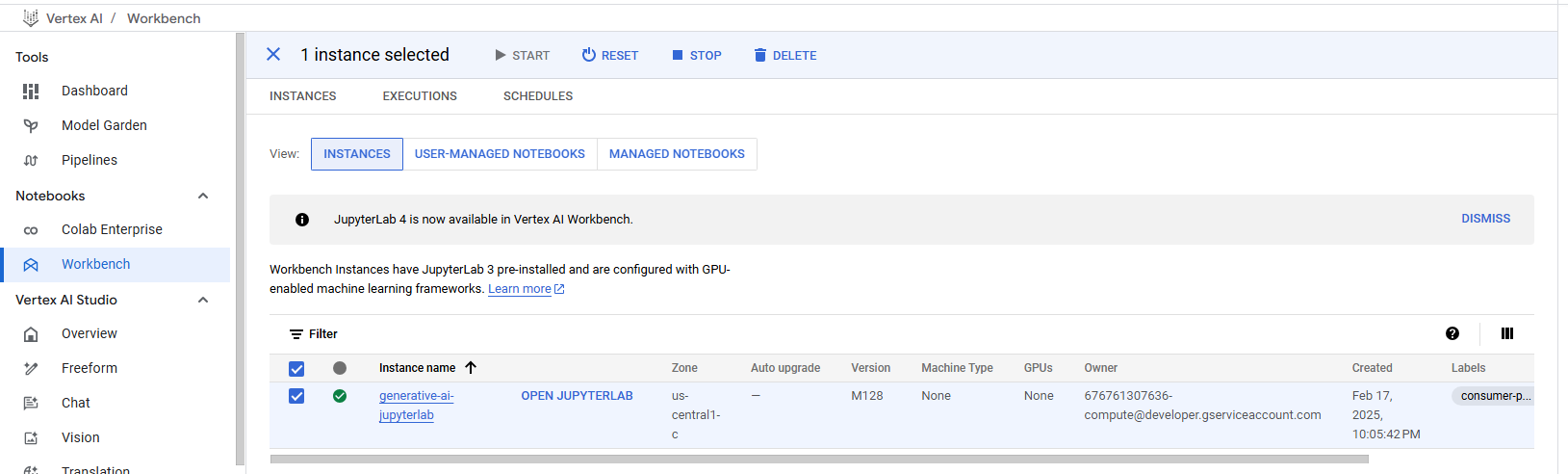Image resolution: width=1568 pixels, height=474 pixels.
Task: Click the Vertex AI Studio Overview home icon
Action: coord(31,333)
